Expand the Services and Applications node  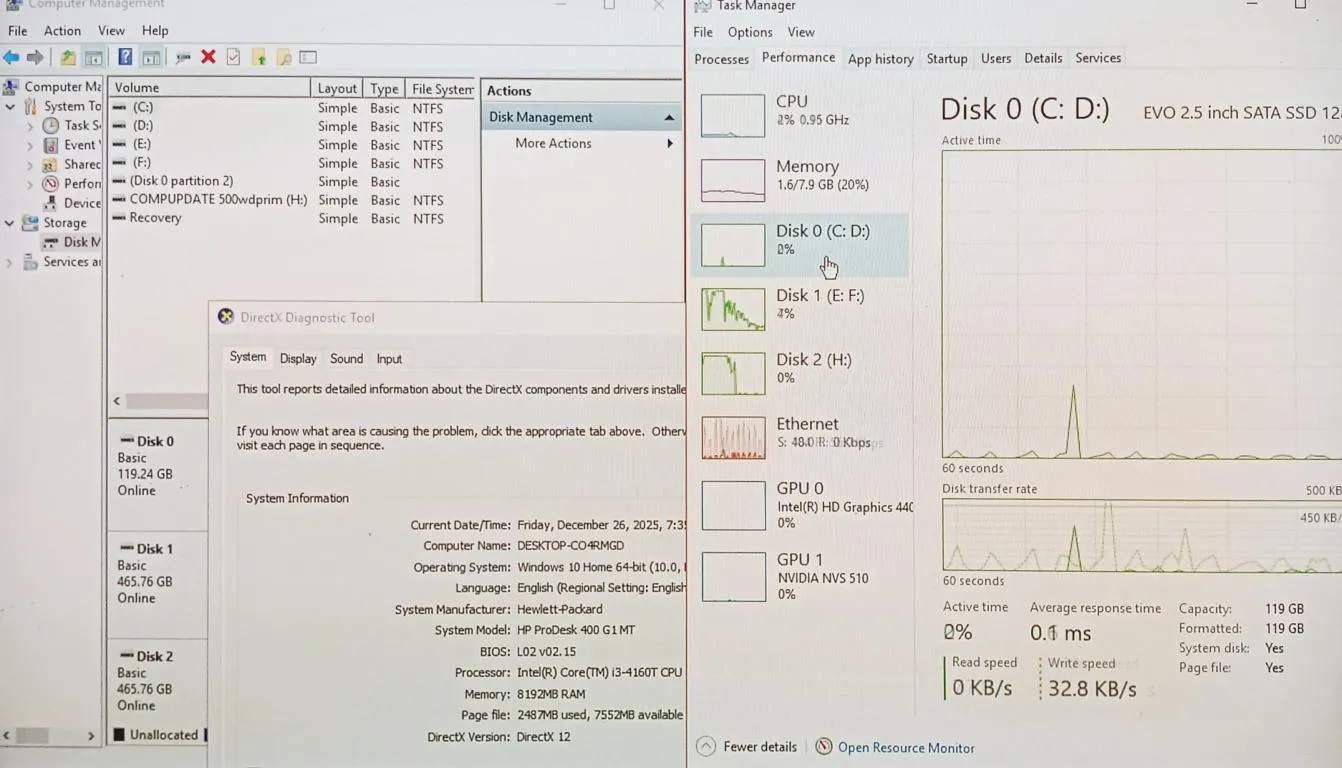click(x=10, y=262)
